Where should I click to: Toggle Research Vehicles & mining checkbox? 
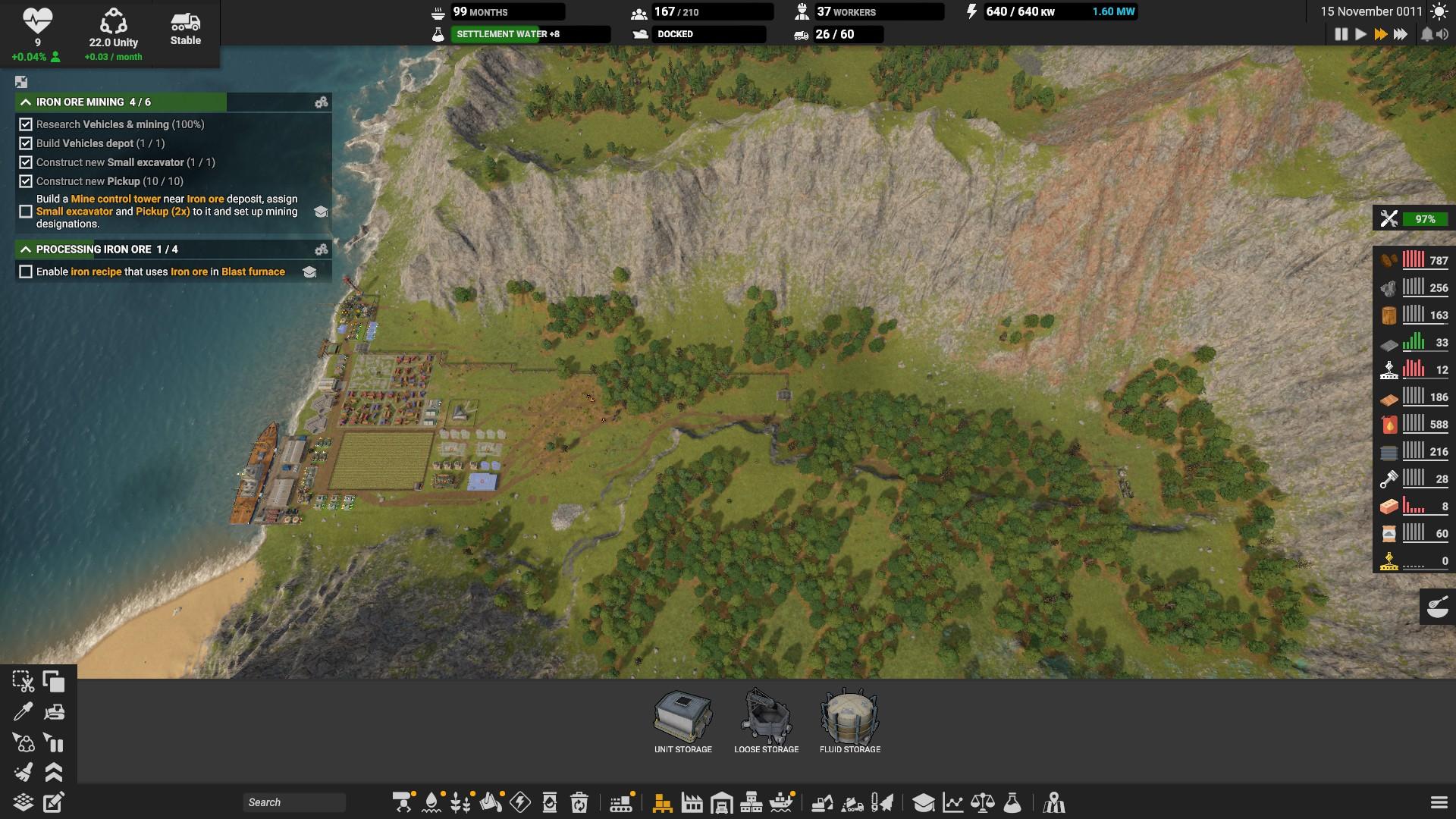tap(26, 124)
